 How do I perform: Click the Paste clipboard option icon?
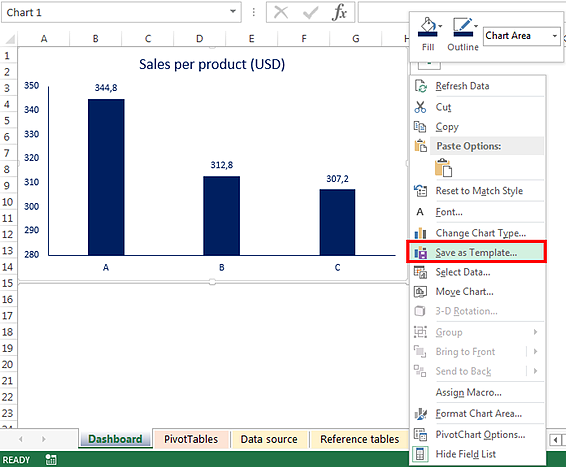pos(443,168)
